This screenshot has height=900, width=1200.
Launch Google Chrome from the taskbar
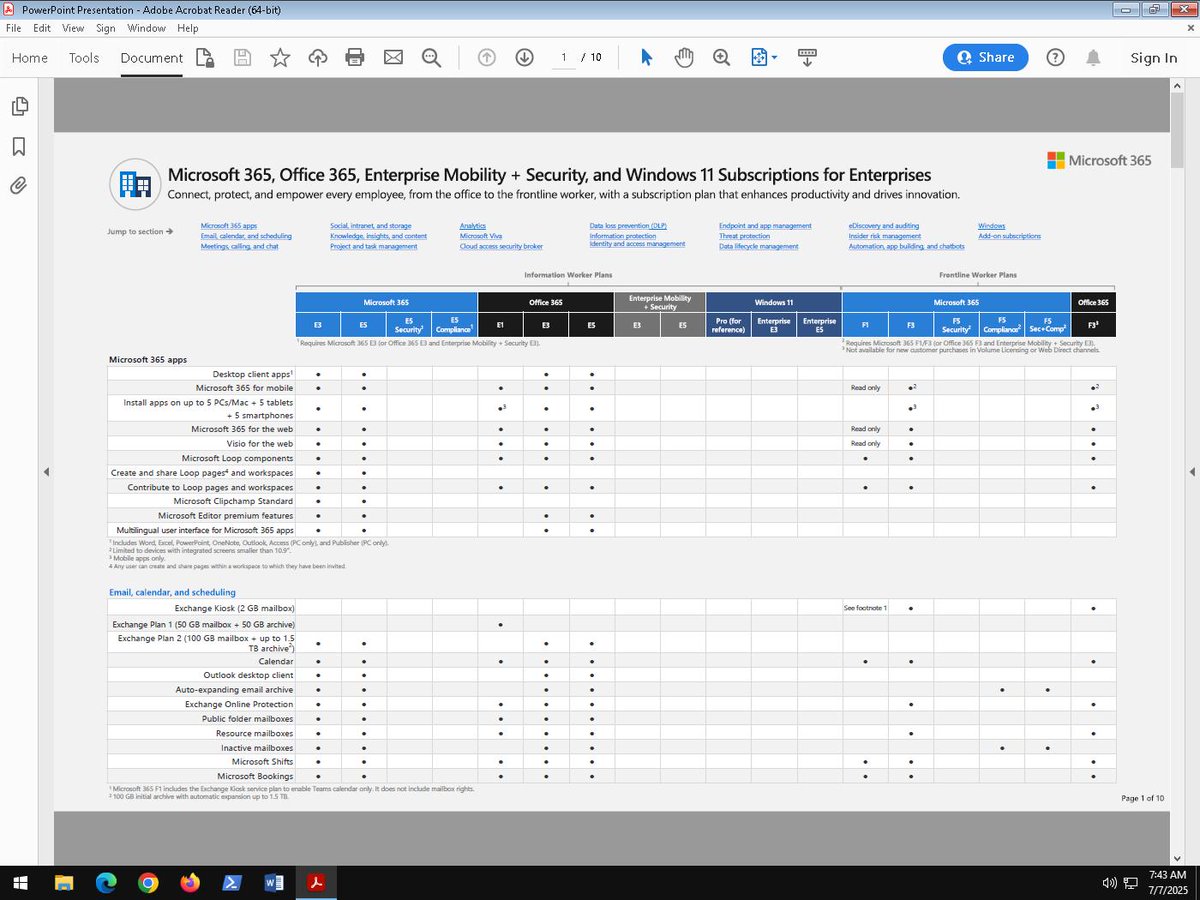tap(148, 883)
